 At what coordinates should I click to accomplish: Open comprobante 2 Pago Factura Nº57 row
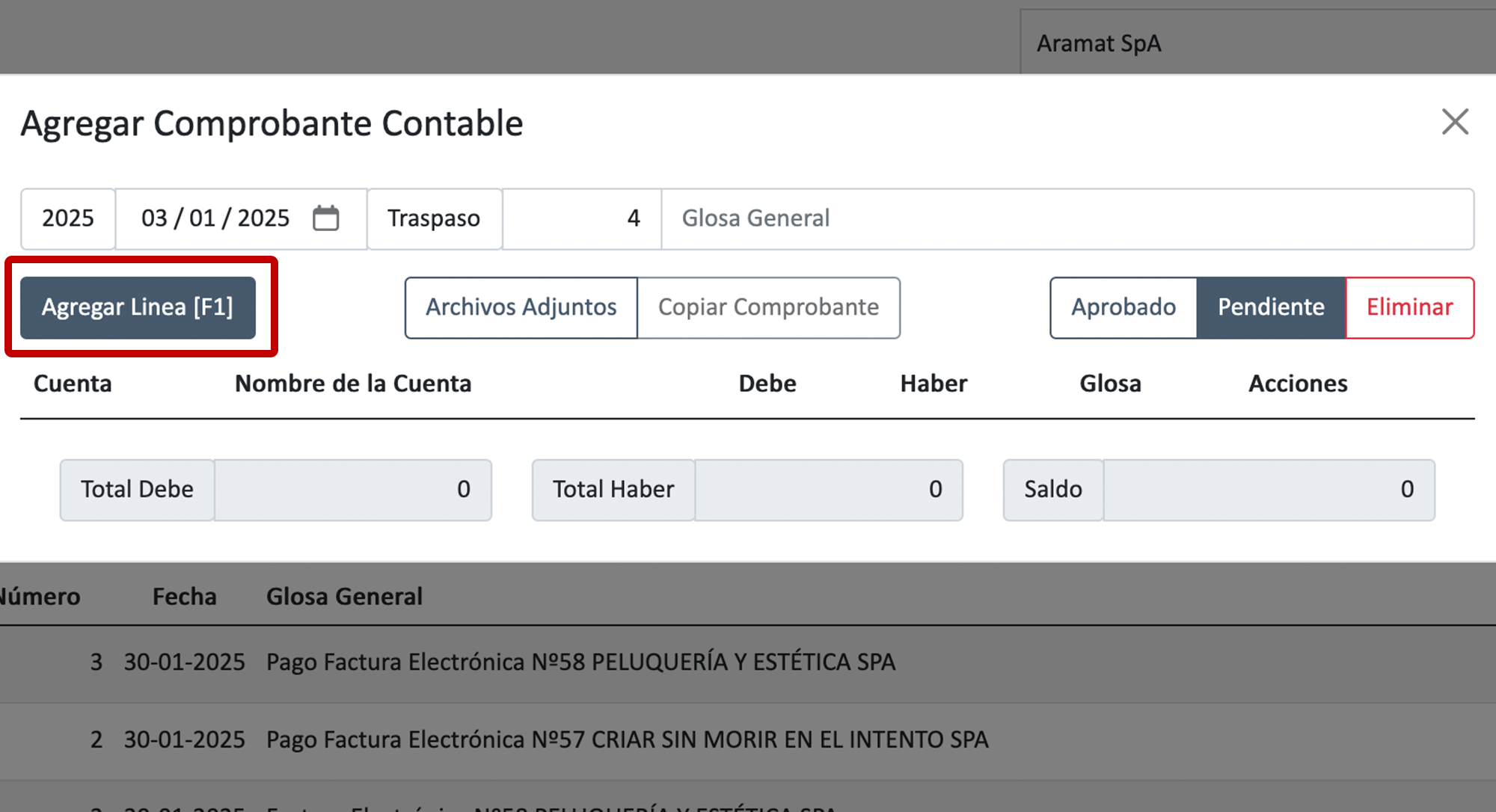[x=627, y=740]
